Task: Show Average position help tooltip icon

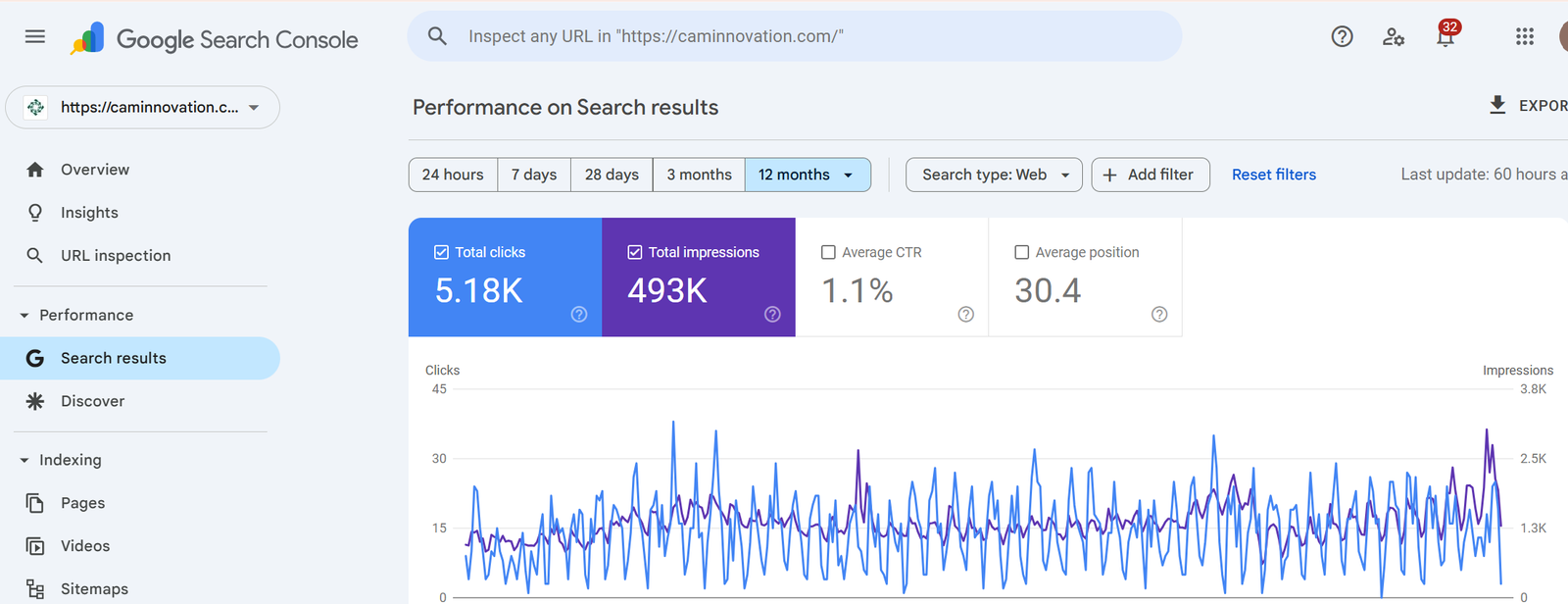Action: (x=1159, y=315)
